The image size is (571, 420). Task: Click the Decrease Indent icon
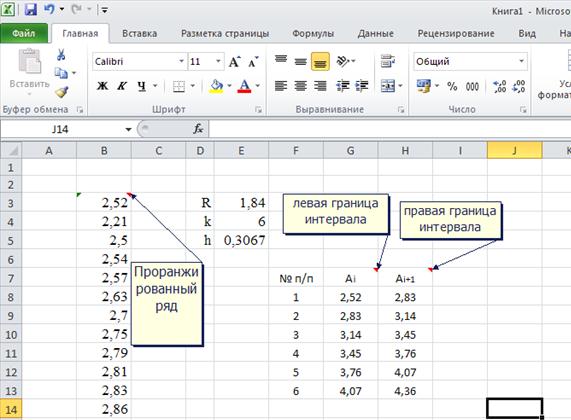[x=343, y=86]
